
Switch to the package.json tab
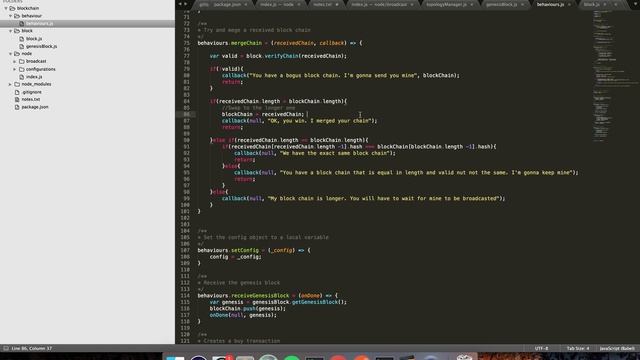tap(227, 4)
